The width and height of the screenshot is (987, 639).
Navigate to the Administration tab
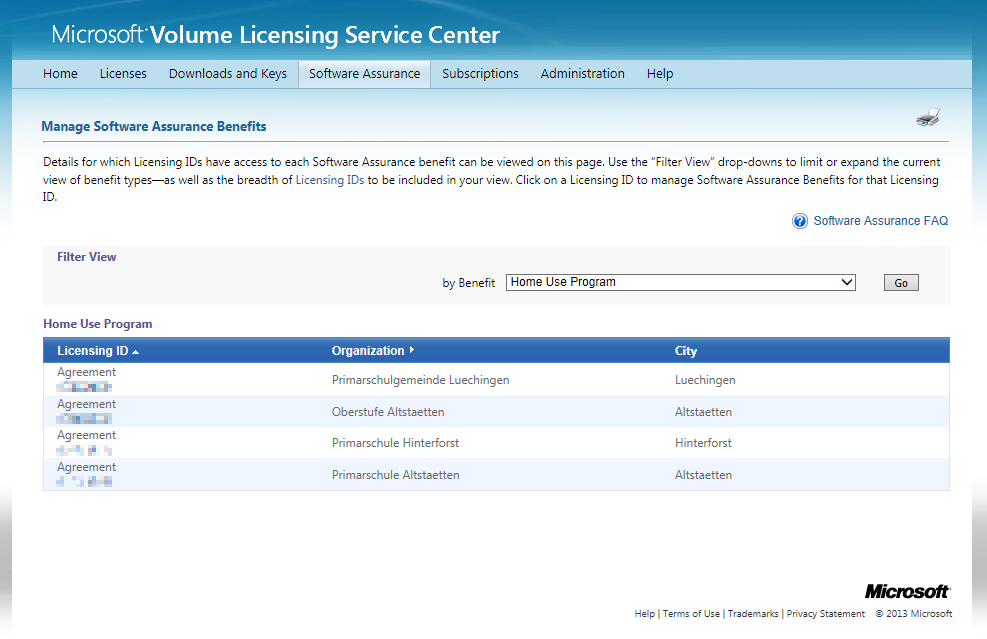pos(582,74)
